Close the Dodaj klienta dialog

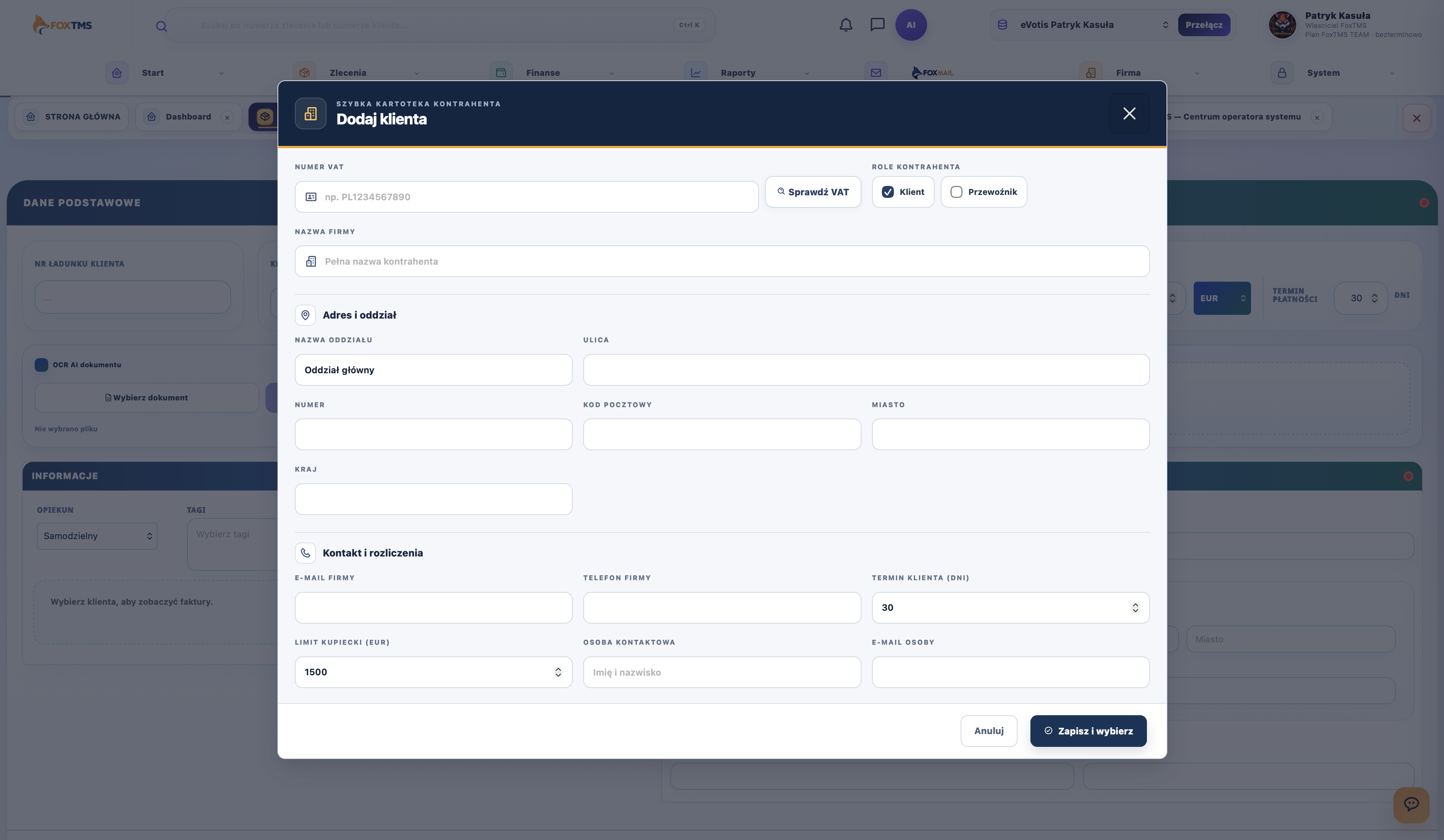point(1129,113)
